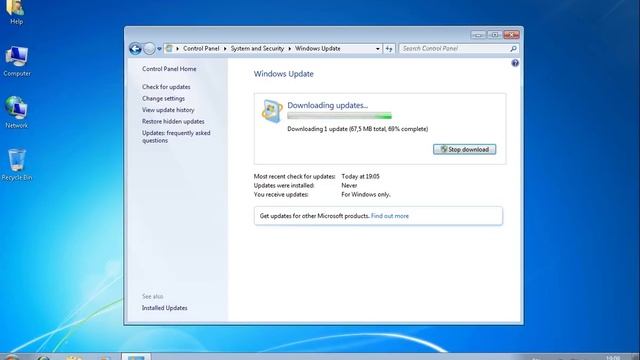Select the Recycle Bin desktop icon

coord(17,165)
